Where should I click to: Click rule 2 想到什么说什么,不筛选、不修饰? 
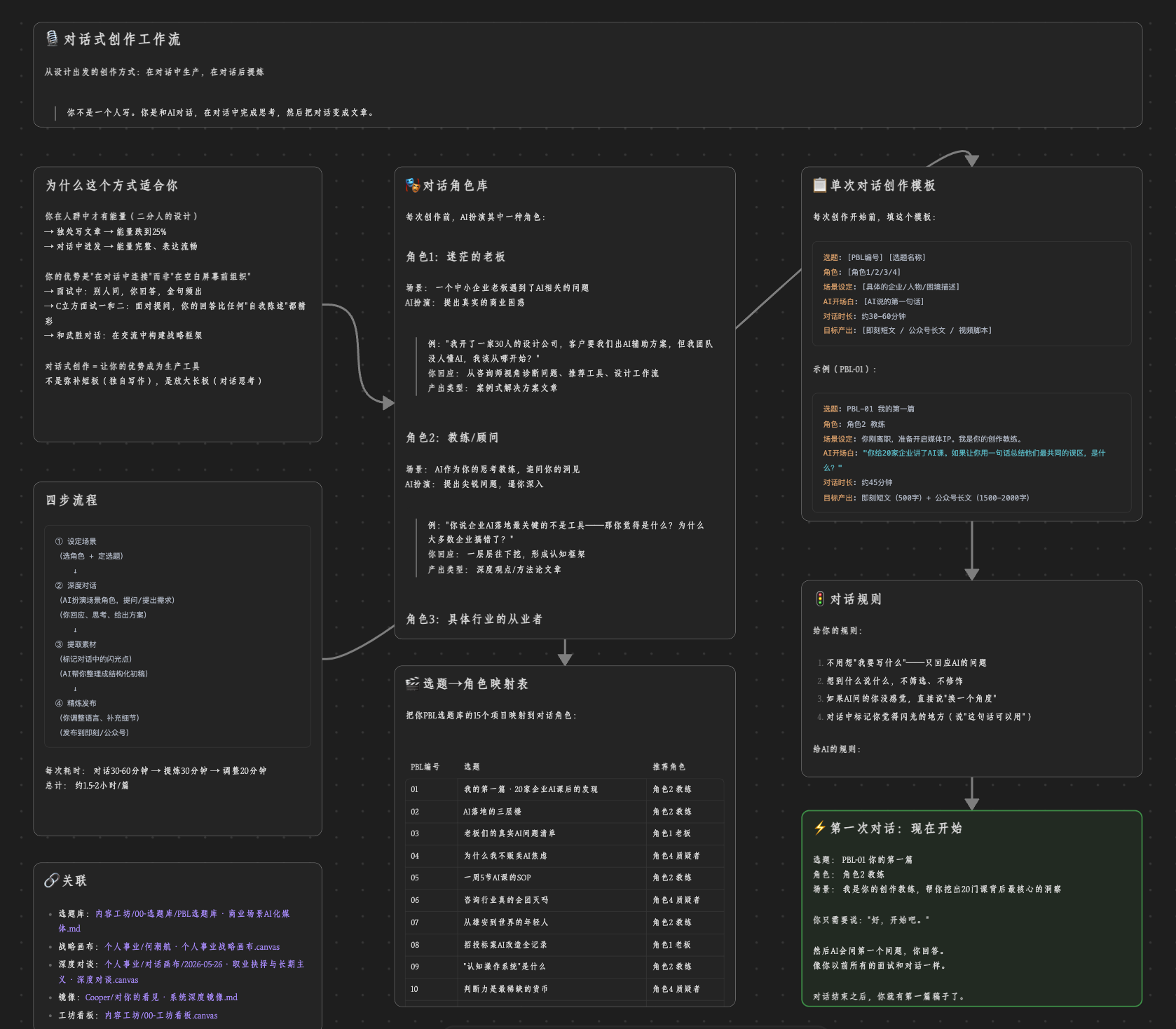(x=894, y=681)
